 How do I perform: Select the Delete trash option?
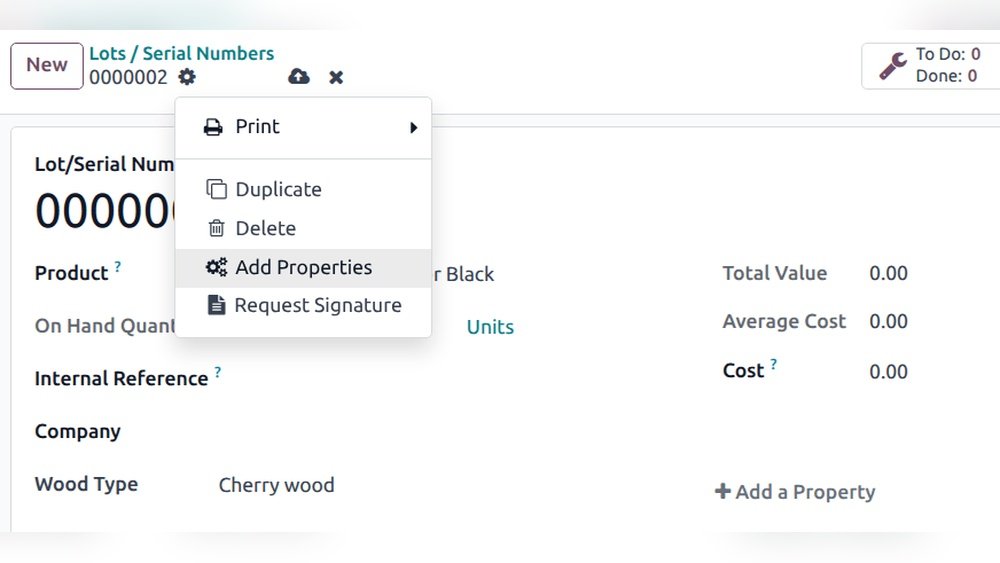click(x=265, y=229)
